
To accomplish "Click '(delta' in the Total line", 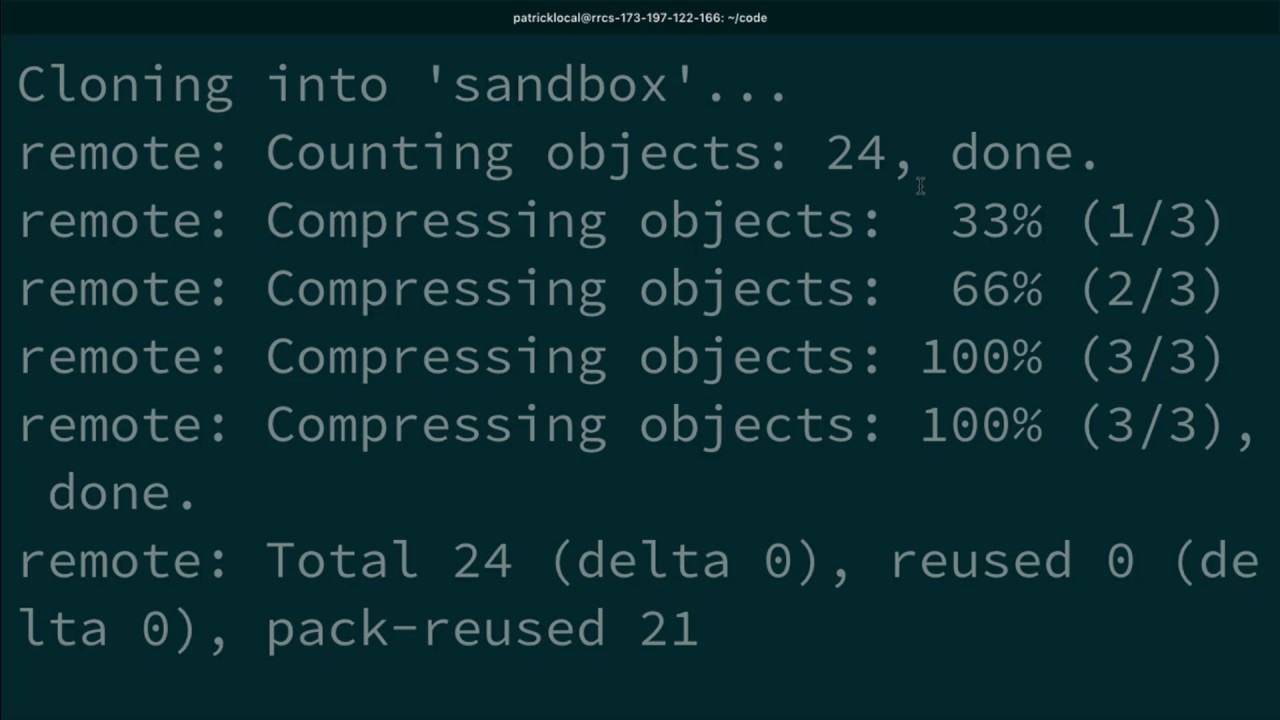I will point(638,561).
